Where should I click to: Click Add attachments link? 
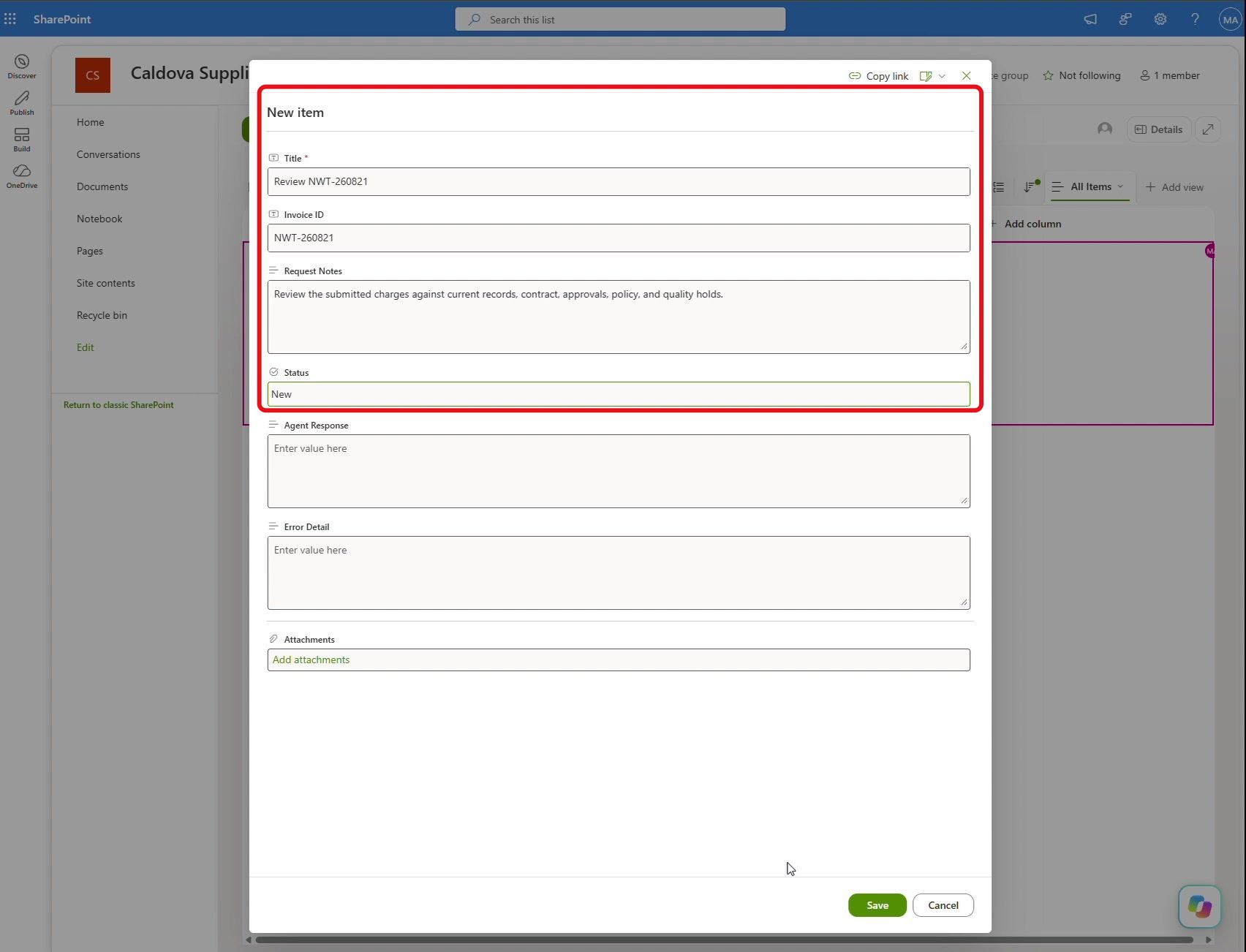coord(311,660)
